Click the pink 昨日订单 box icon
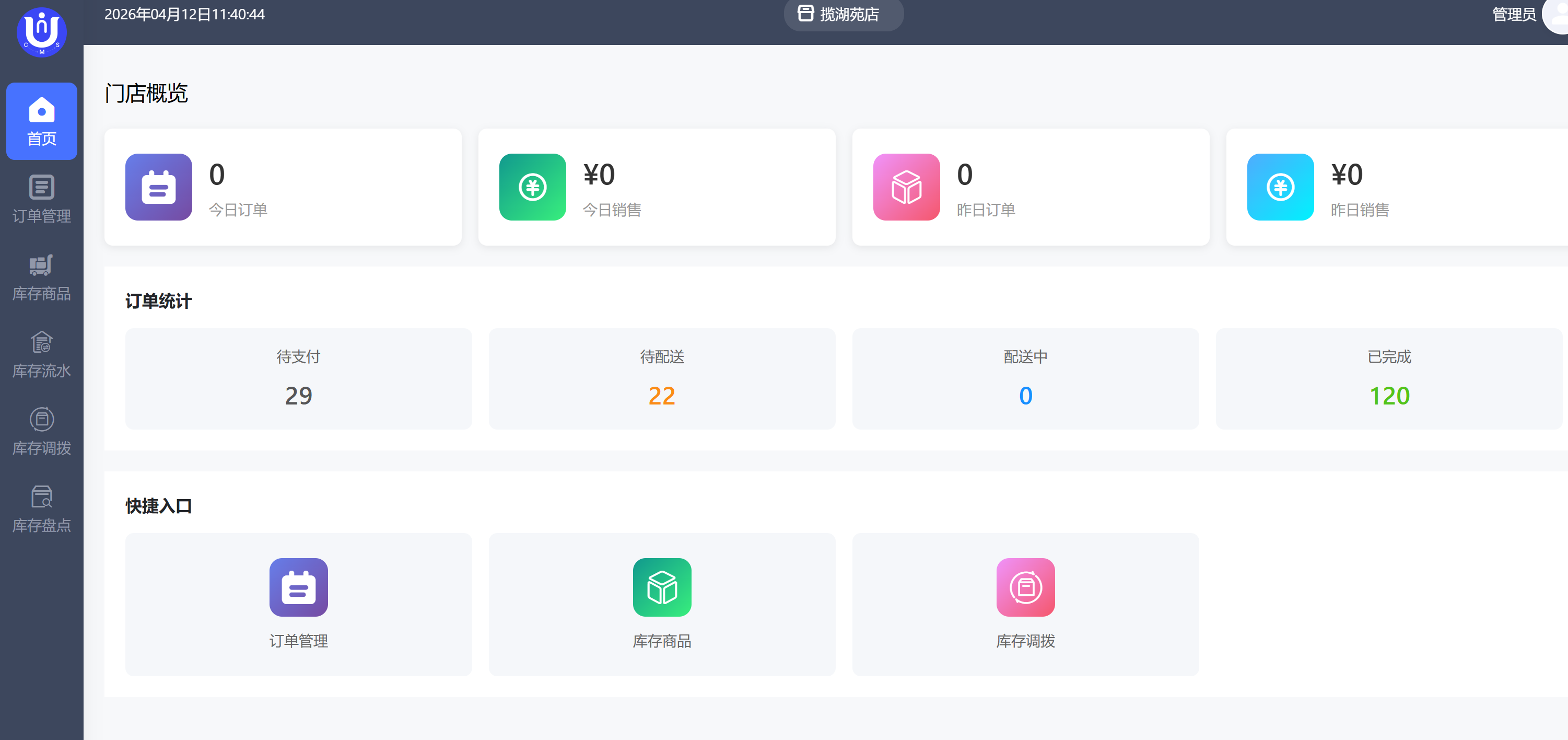The image size is (1568, 740). [x=906, y=187]
